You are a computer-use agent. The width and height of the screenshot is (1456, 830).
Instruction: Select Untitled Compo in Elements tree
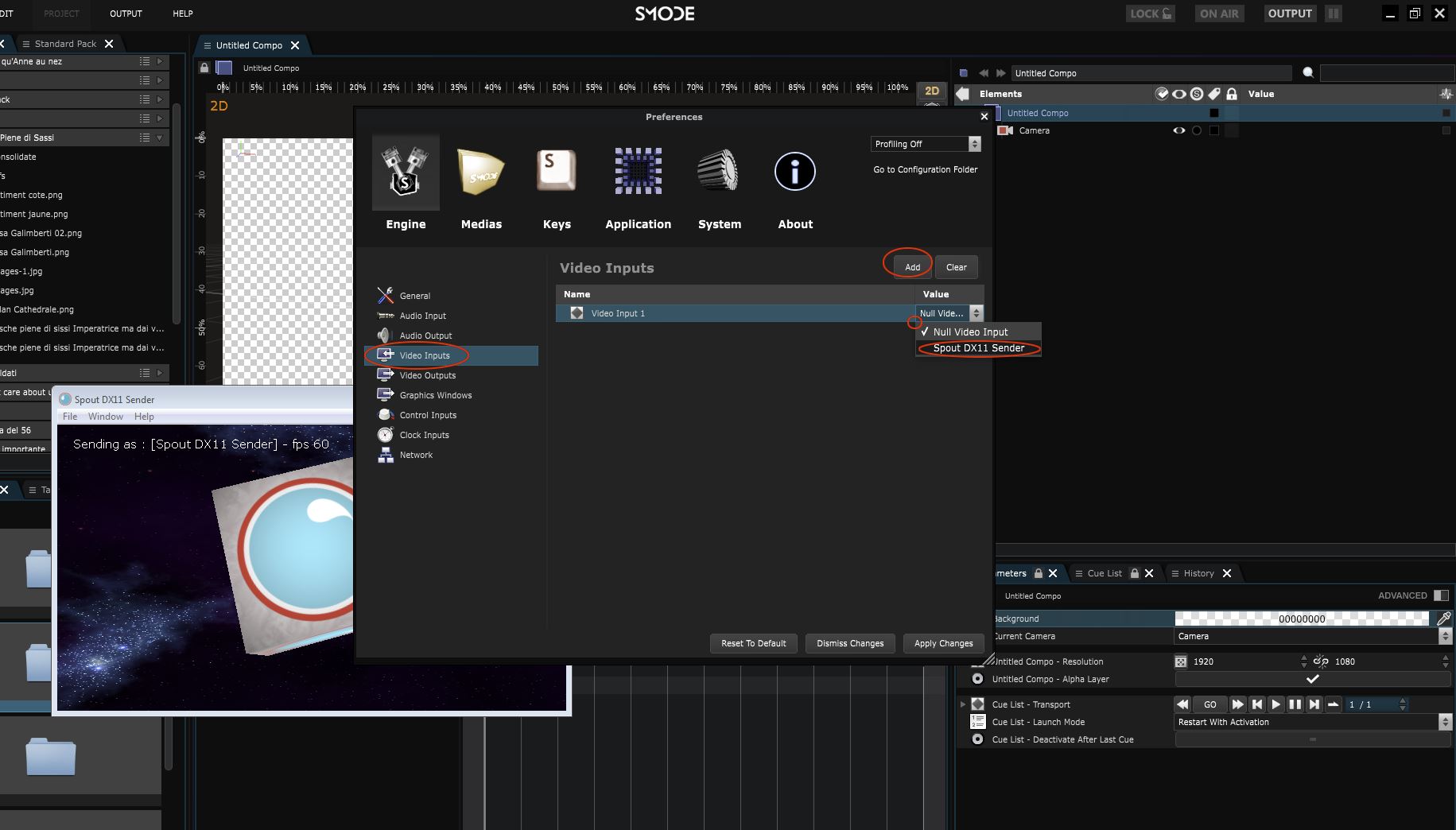(x=1037, y=113)
